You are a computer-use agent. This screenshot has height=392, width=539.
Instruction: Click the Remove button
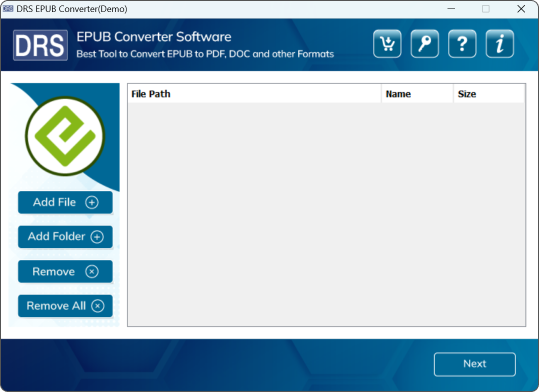65,271
